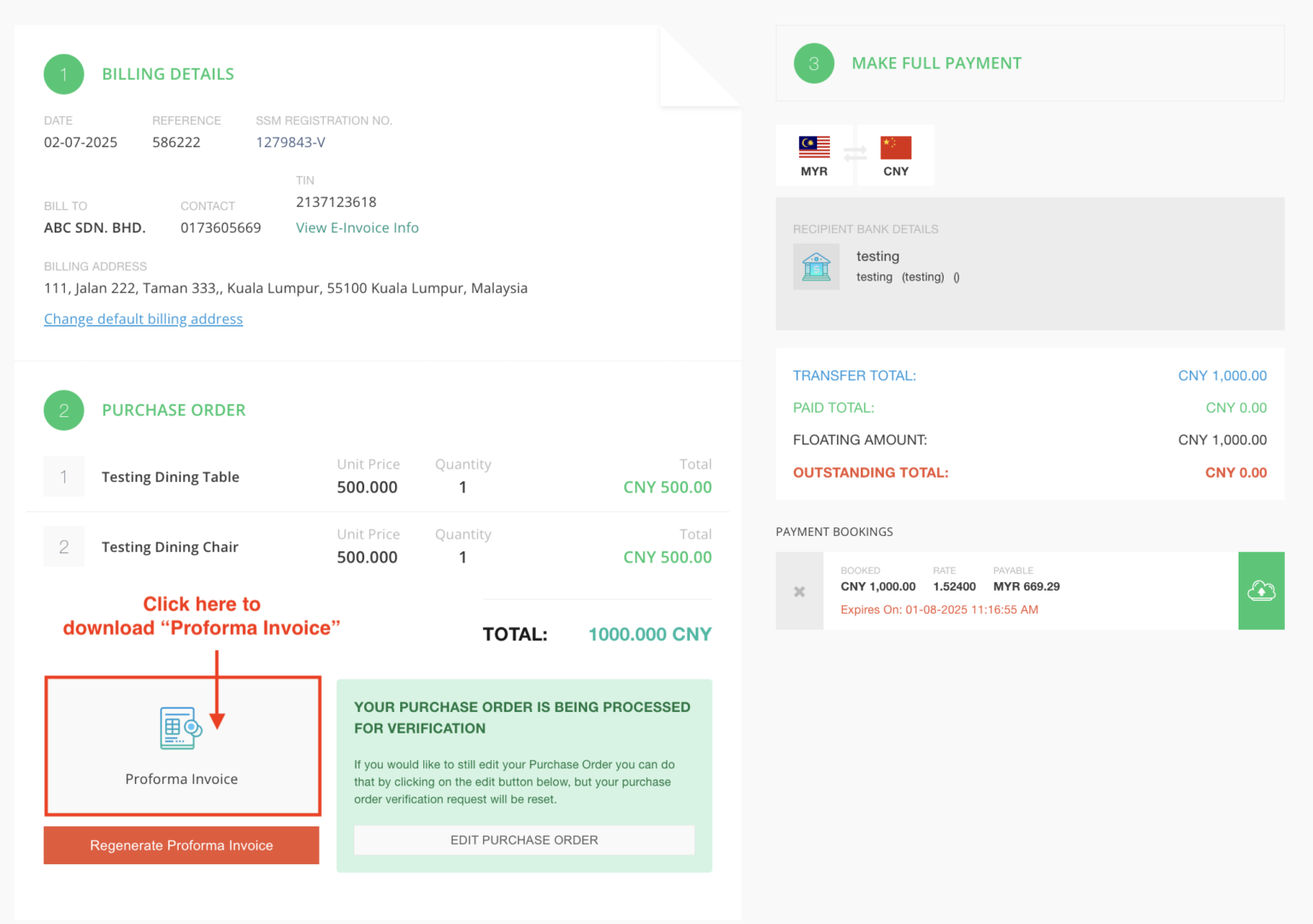Click the Proforma Invoice document icon
The height and width of the screenshot is (924, 1313).
click(x=181, y=728)
